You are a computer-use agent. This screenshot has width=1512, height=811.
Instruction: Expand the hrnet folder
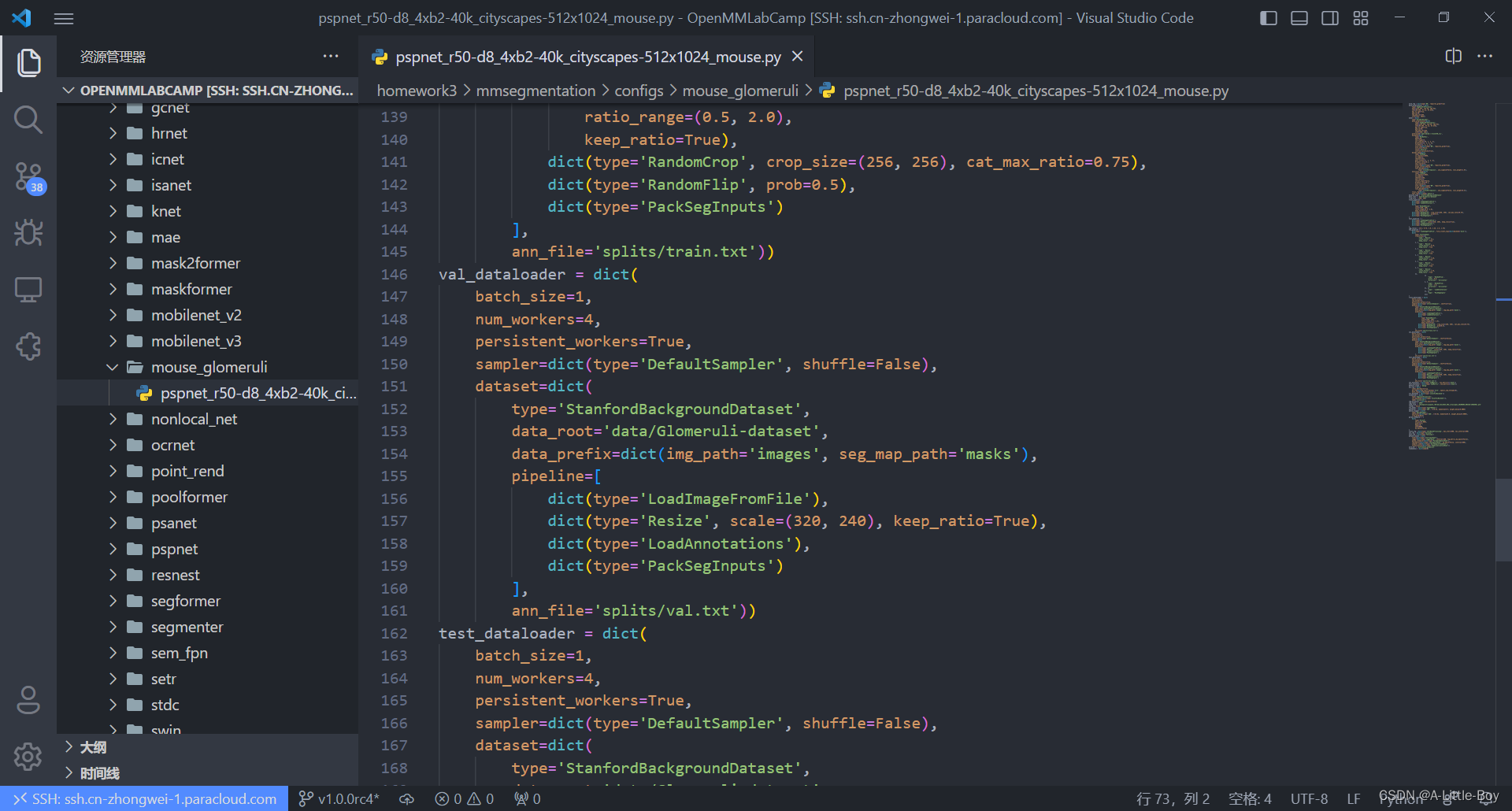[x=113, y=133]
